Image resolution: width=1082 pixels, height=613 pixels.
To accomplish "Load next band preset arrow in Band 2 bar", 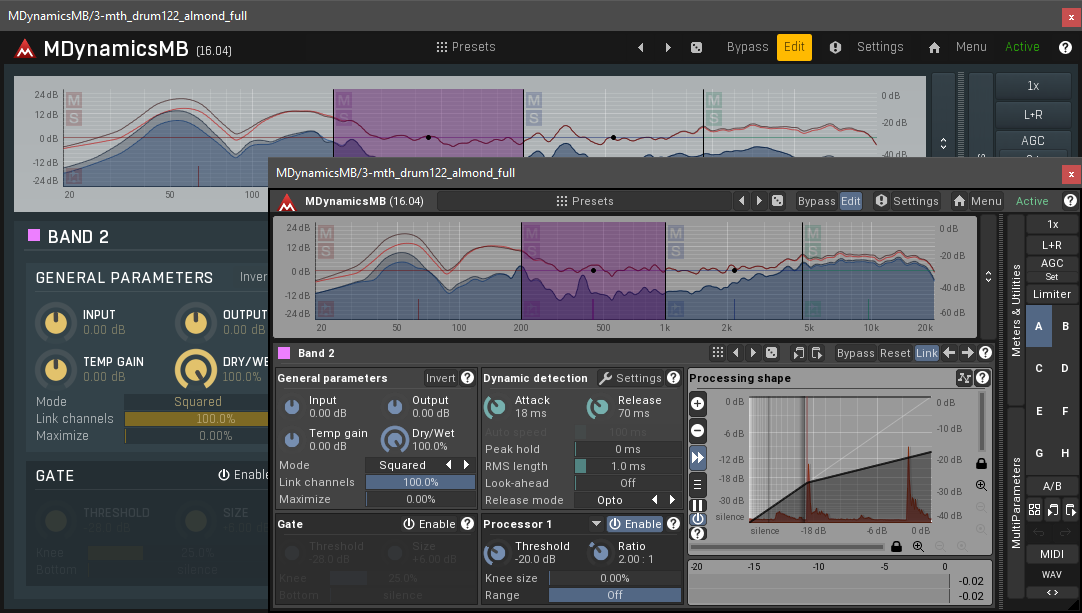I will point(753,353).
